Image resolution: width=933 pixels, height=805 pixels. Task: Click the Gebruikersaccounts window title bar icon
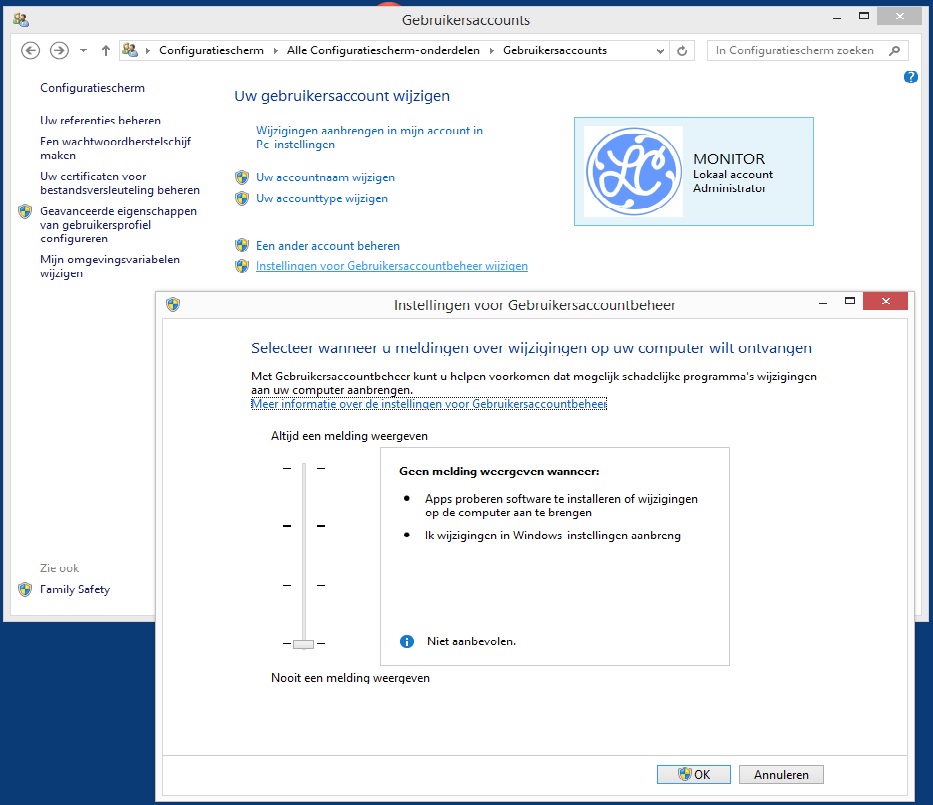pos(21,20)
